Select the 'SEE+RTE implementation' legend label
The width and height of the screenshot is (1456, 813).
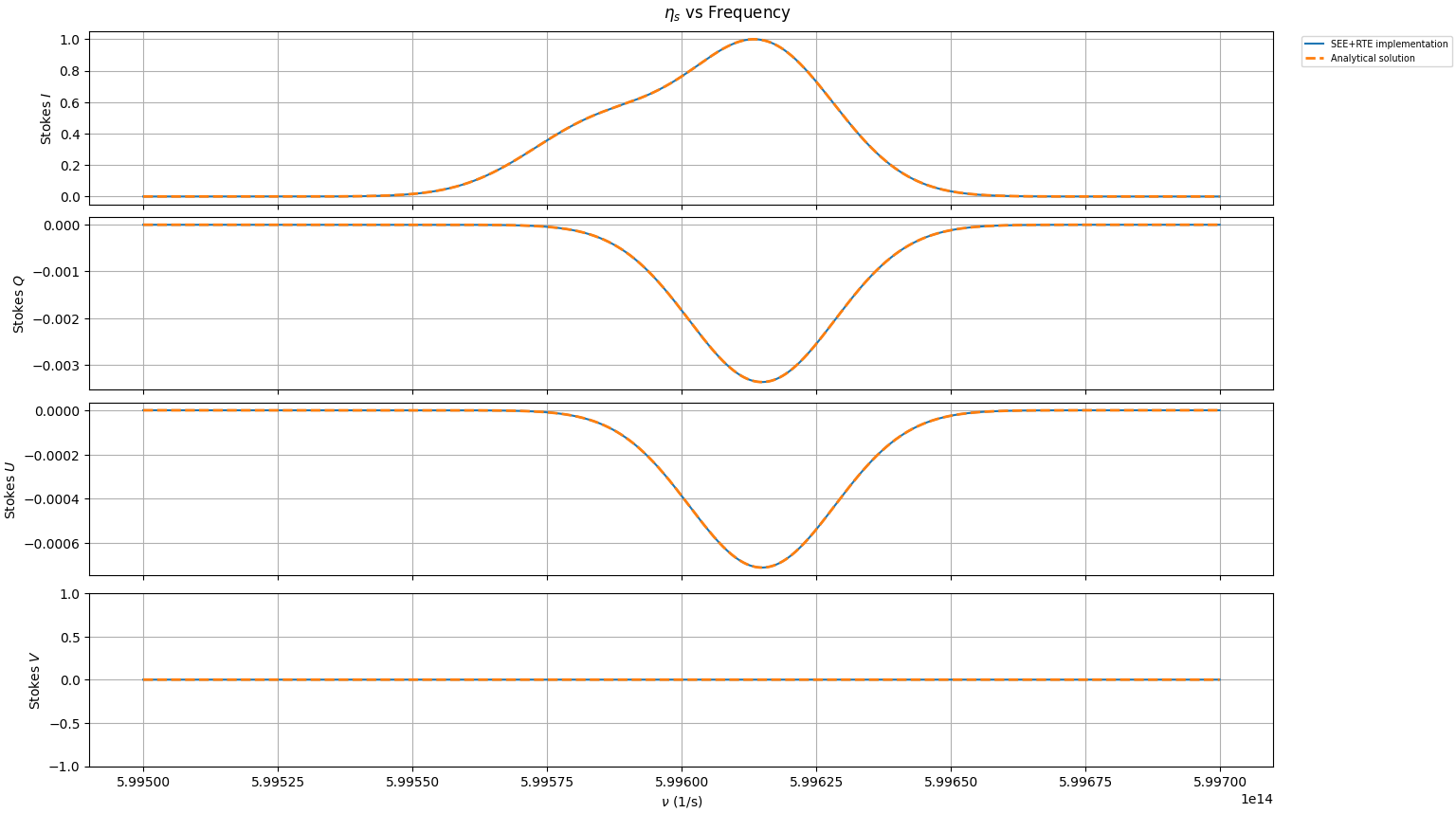click(1389, 45)
